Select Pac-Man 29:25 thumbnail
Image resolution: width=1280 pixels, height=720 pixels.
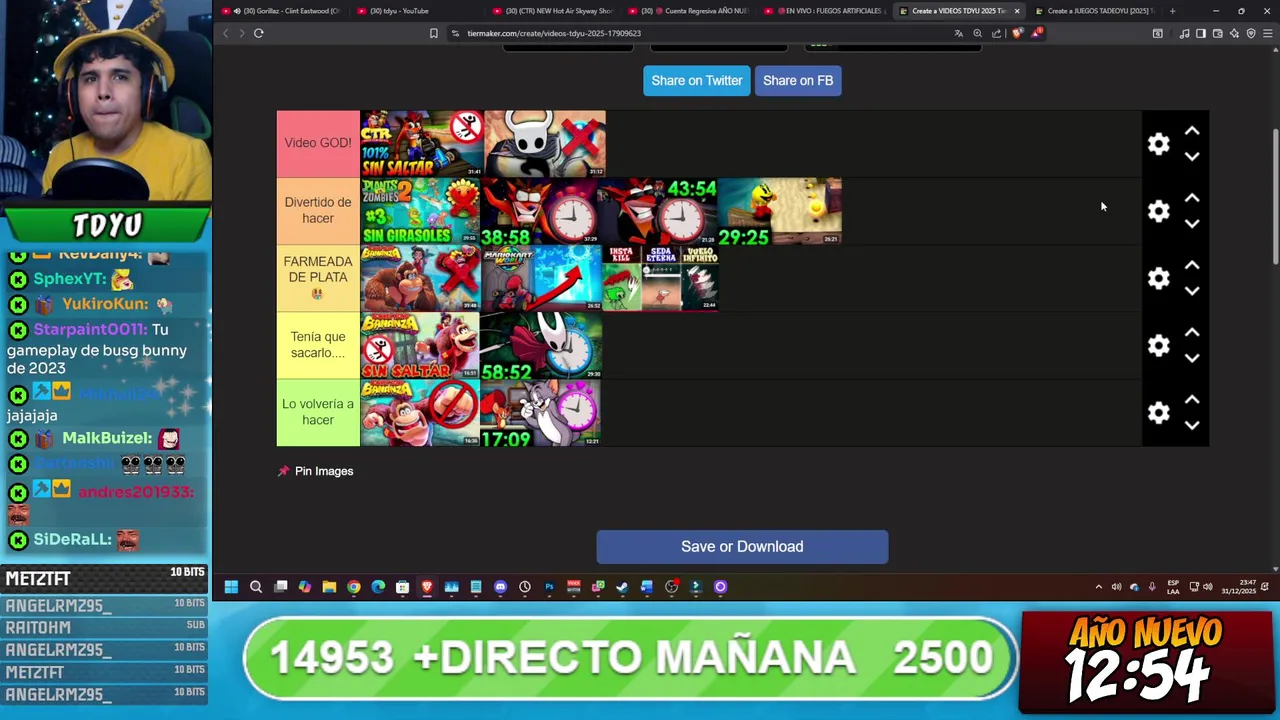point(780,211)
